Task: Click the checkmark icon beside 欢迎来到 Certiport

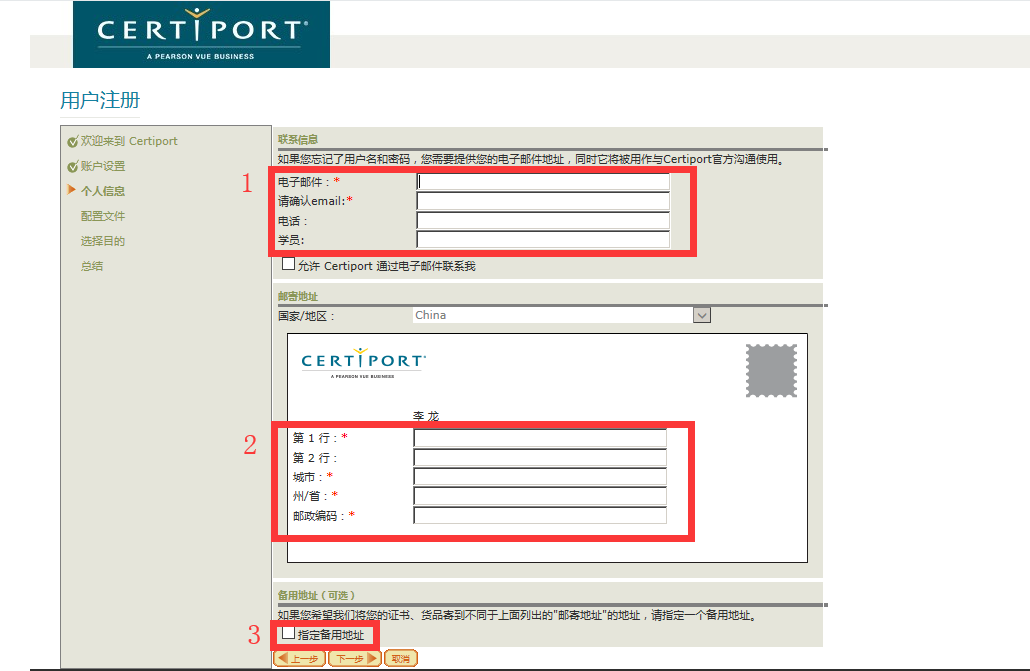Action: click(72, 142)
